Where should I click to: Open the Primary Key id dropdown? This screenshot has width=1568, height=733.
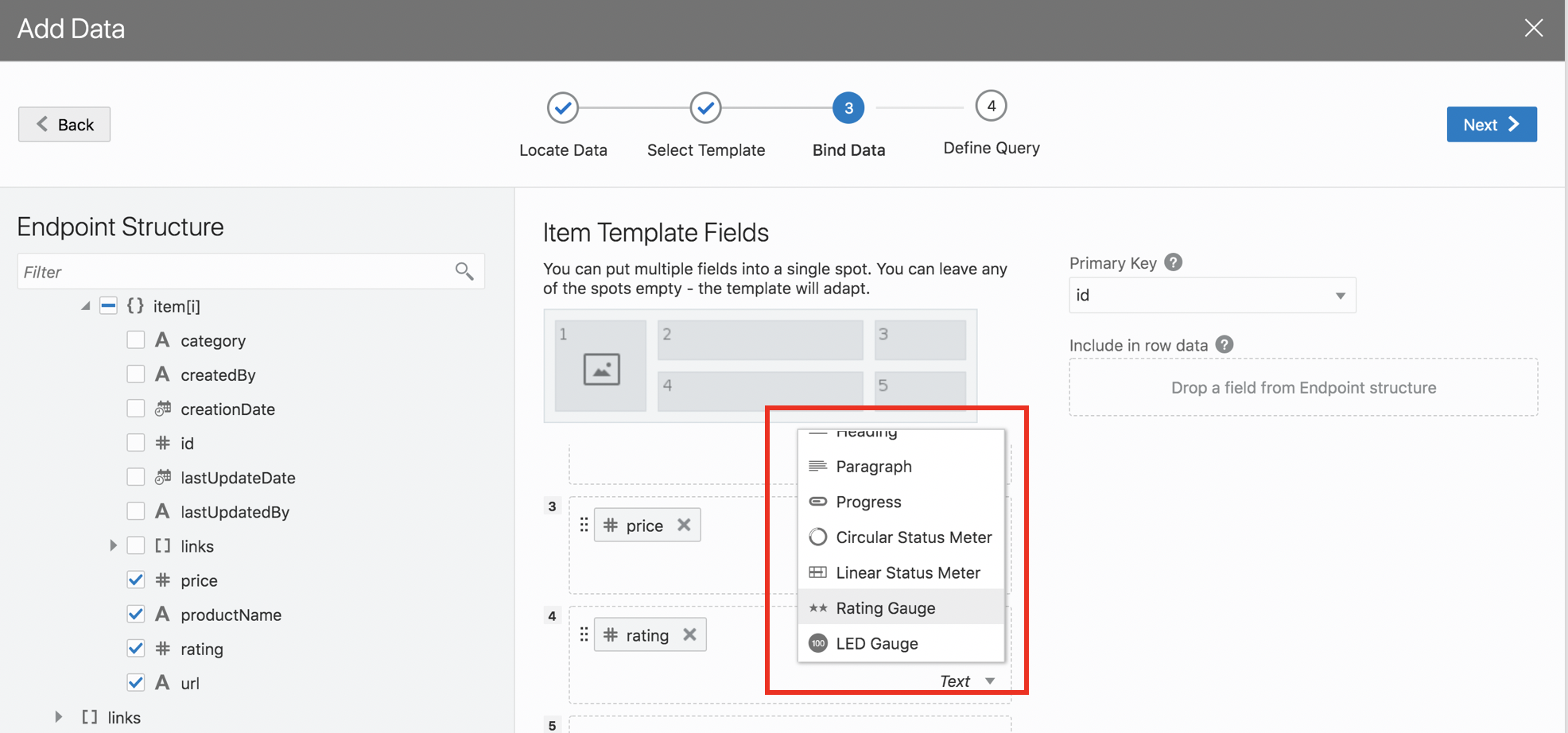(1212, 295)
